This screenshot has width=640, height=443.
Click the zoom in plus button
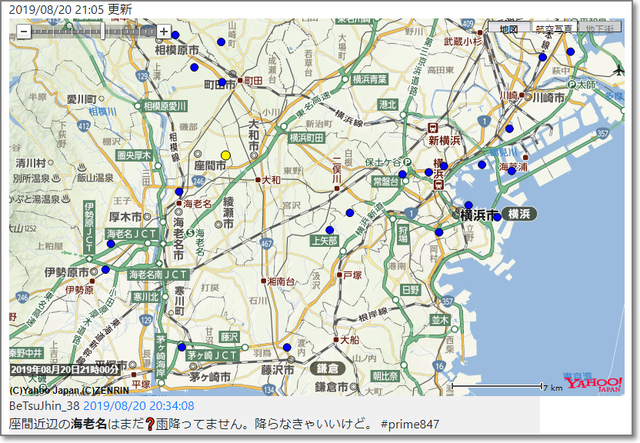point(164,32)
